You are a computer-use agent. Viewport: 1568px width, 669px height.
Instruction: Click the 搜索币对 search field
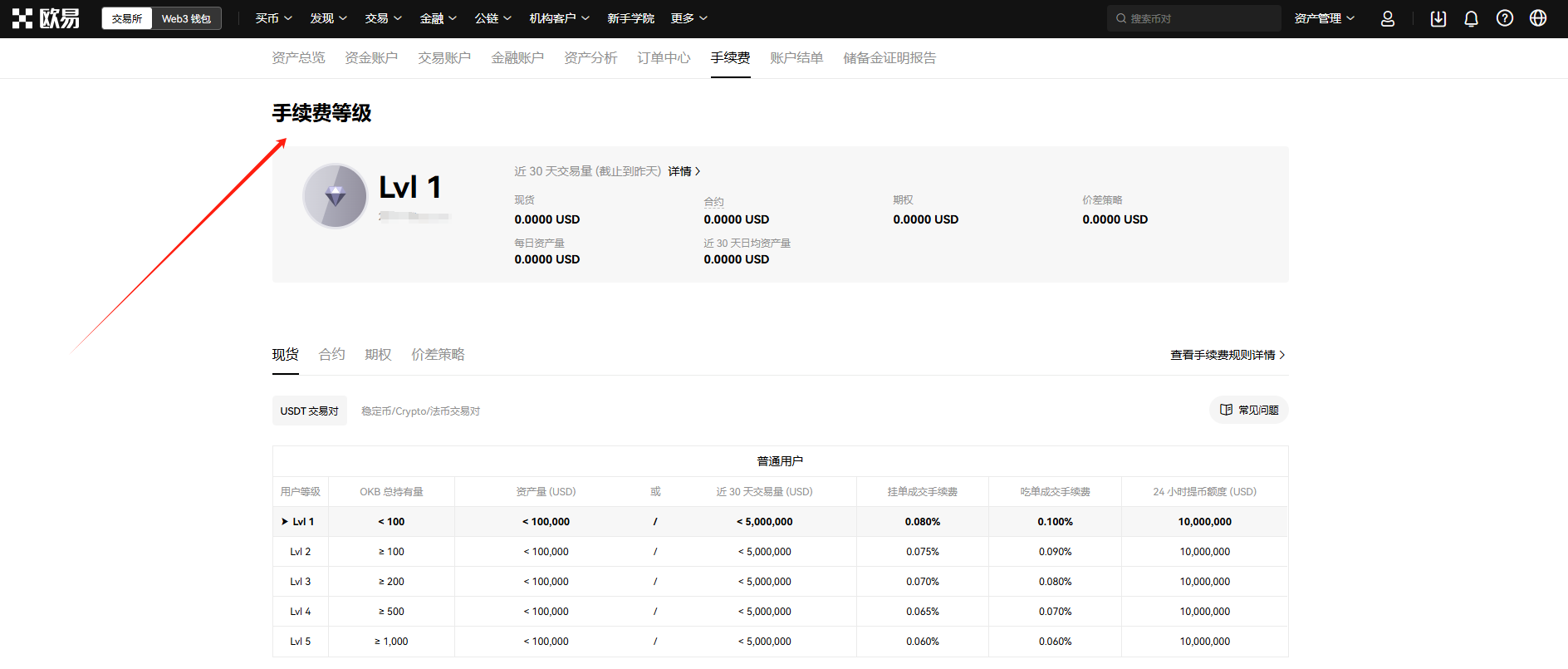pyautogui.click(x=1201, y=18)
